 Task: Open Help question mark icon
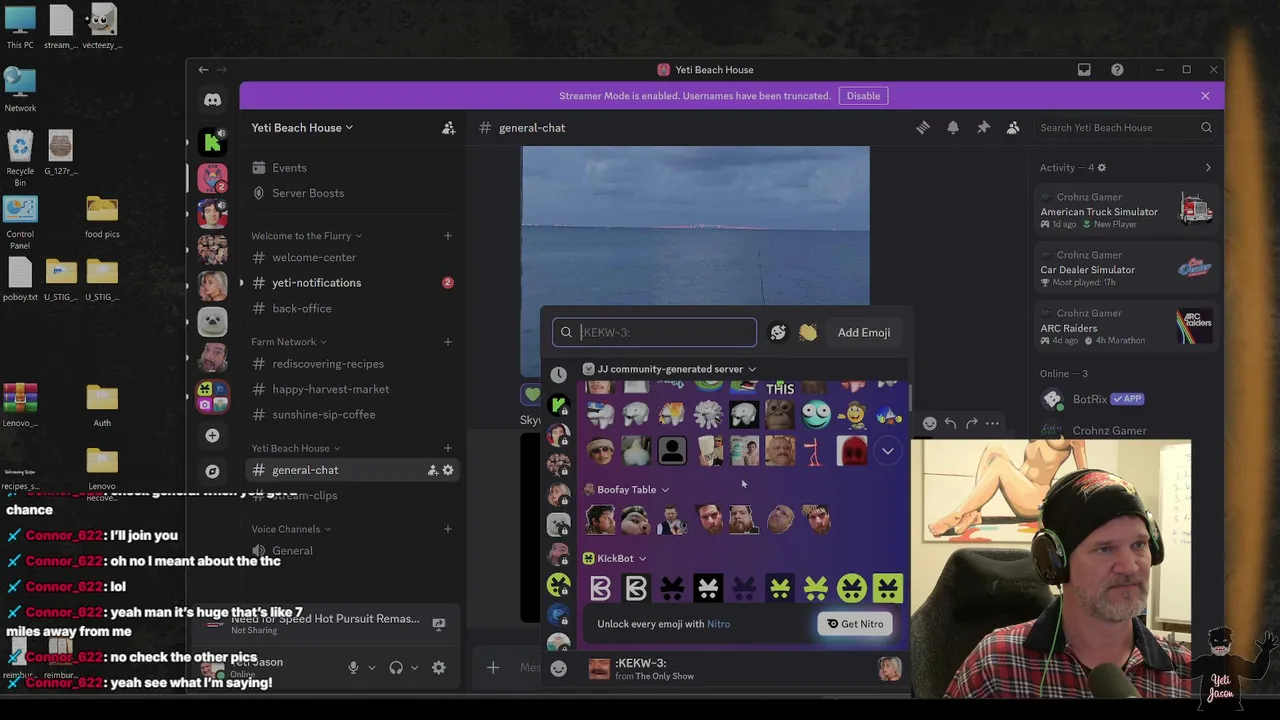point(1117,70)
